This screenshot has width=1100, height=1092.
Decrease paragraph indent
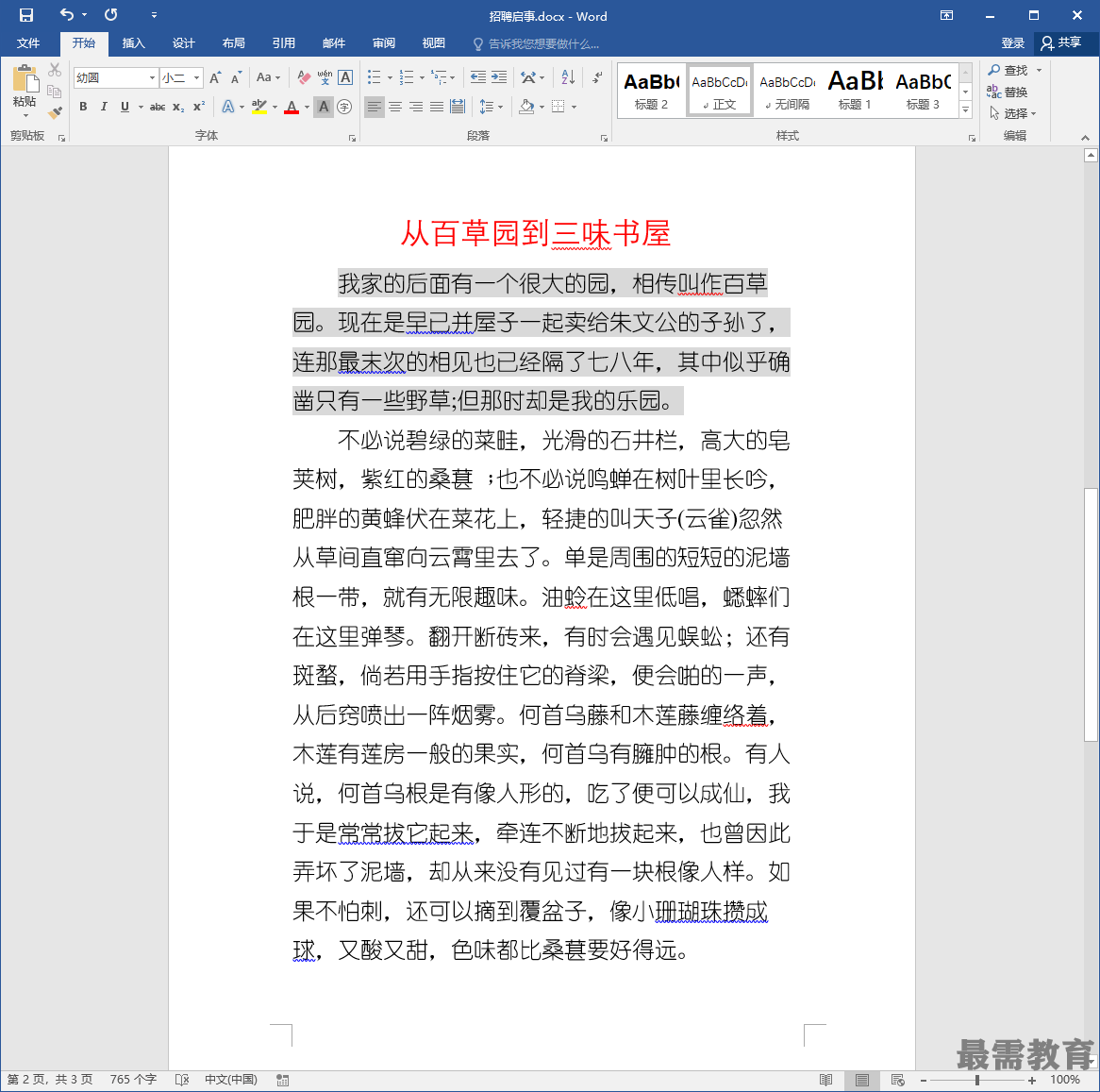[477, 77]
